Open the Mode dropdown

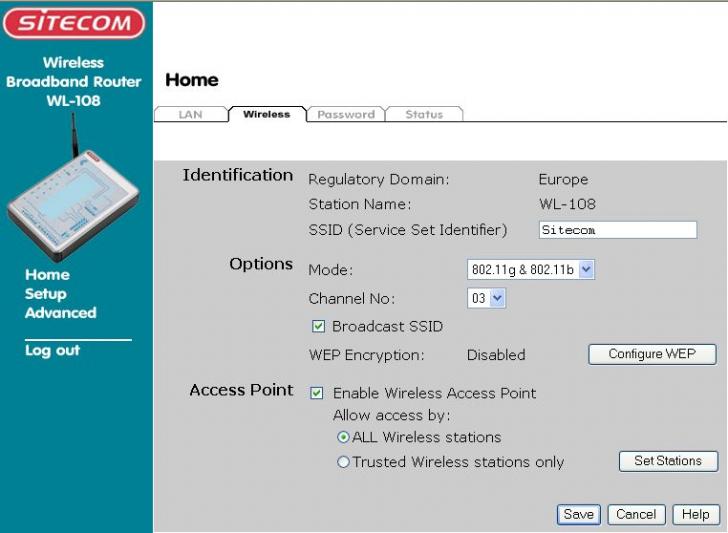click(x=531, y=269)
